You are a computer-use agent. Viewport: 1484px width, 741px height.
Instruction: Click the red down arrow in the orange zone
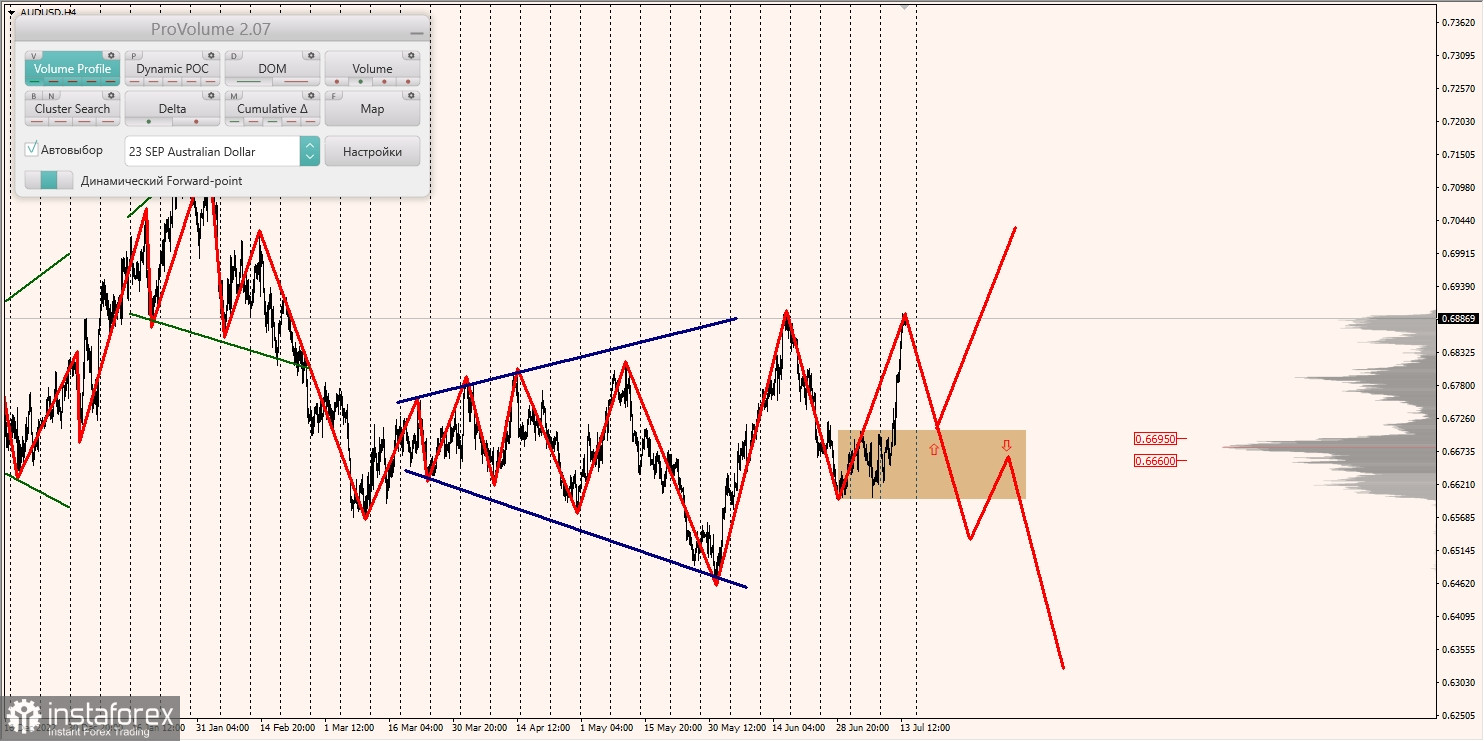1006,445
